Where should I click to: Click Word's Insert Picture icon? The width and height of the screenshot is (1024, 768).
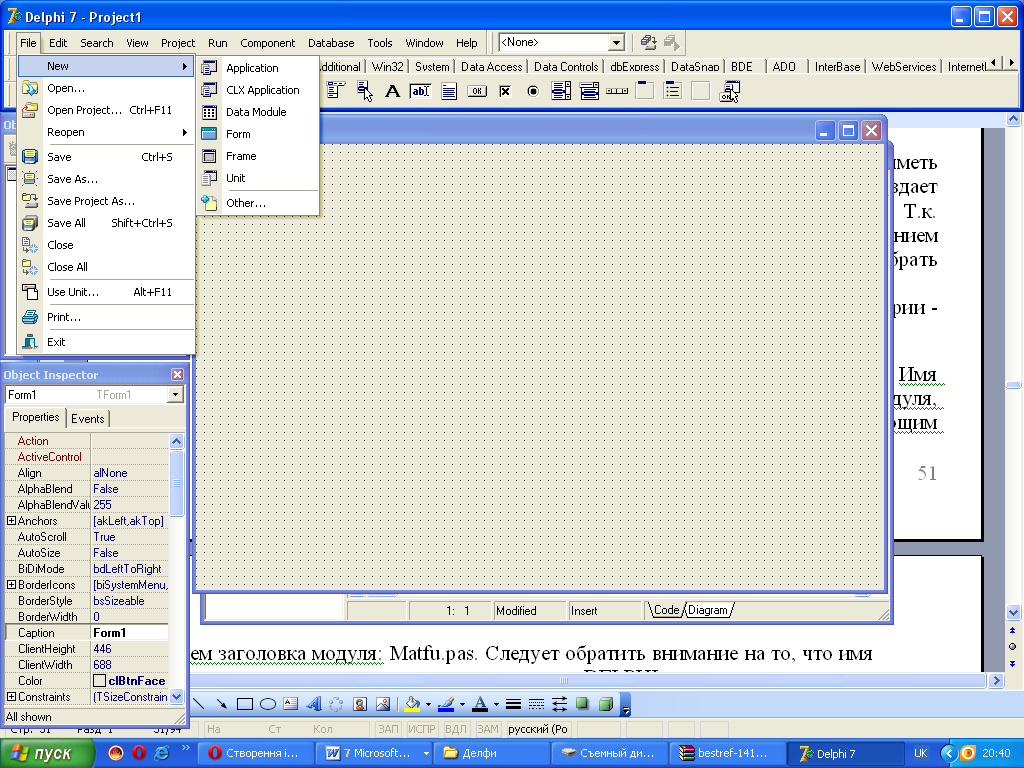click(x=383, y=703)
